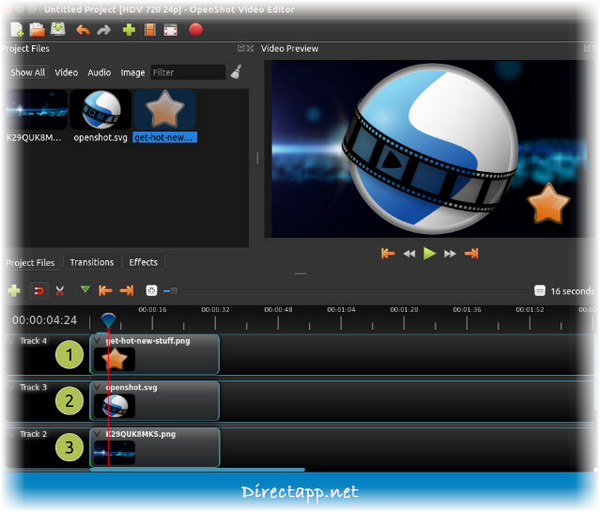600x512 pixels.
Task: Click the 00:01:04 mark on timeline ruler
Action: pos(341,310)
